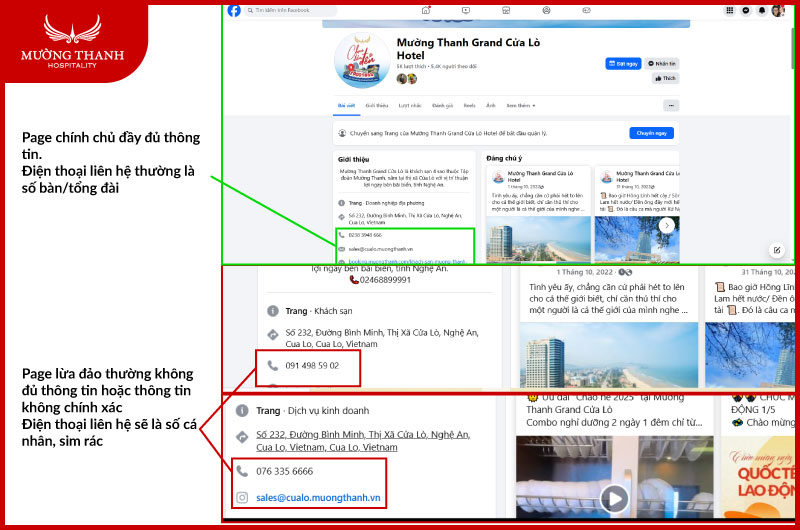Play the video in the 'Combo nghỉ dưỡng' post
This screenshot has width=800, height=530.
(614, 498)
